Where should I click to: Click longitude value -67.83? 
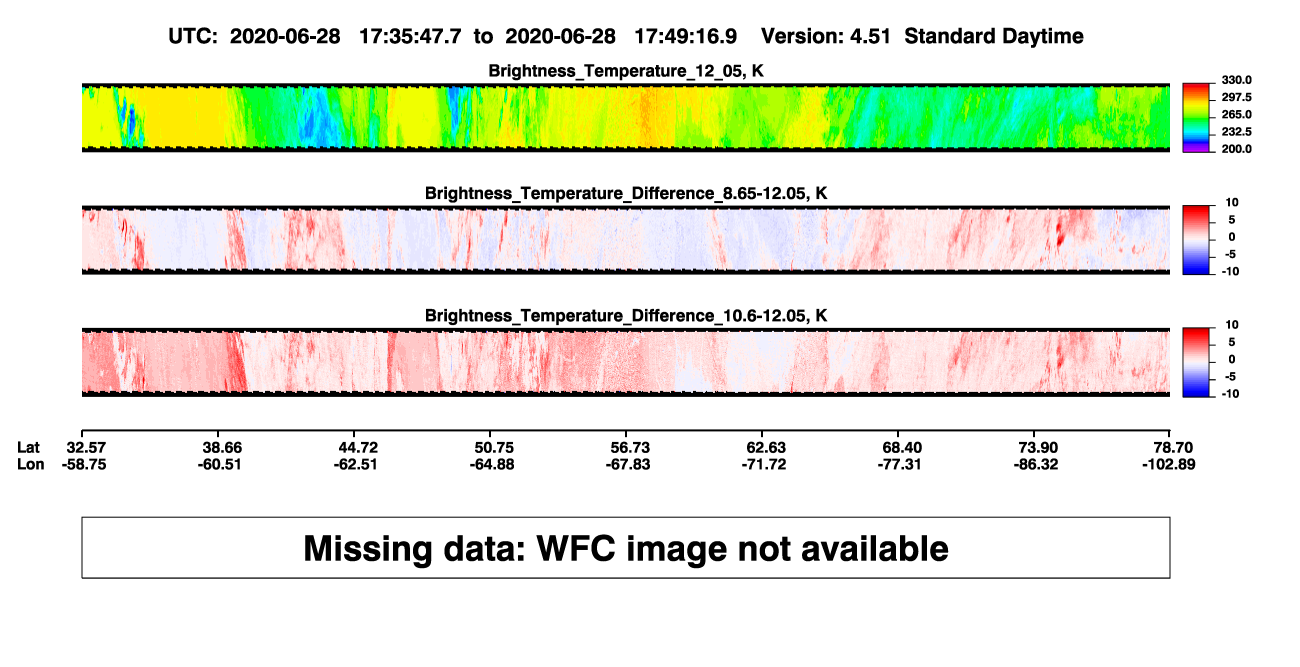tap(629, 463)
